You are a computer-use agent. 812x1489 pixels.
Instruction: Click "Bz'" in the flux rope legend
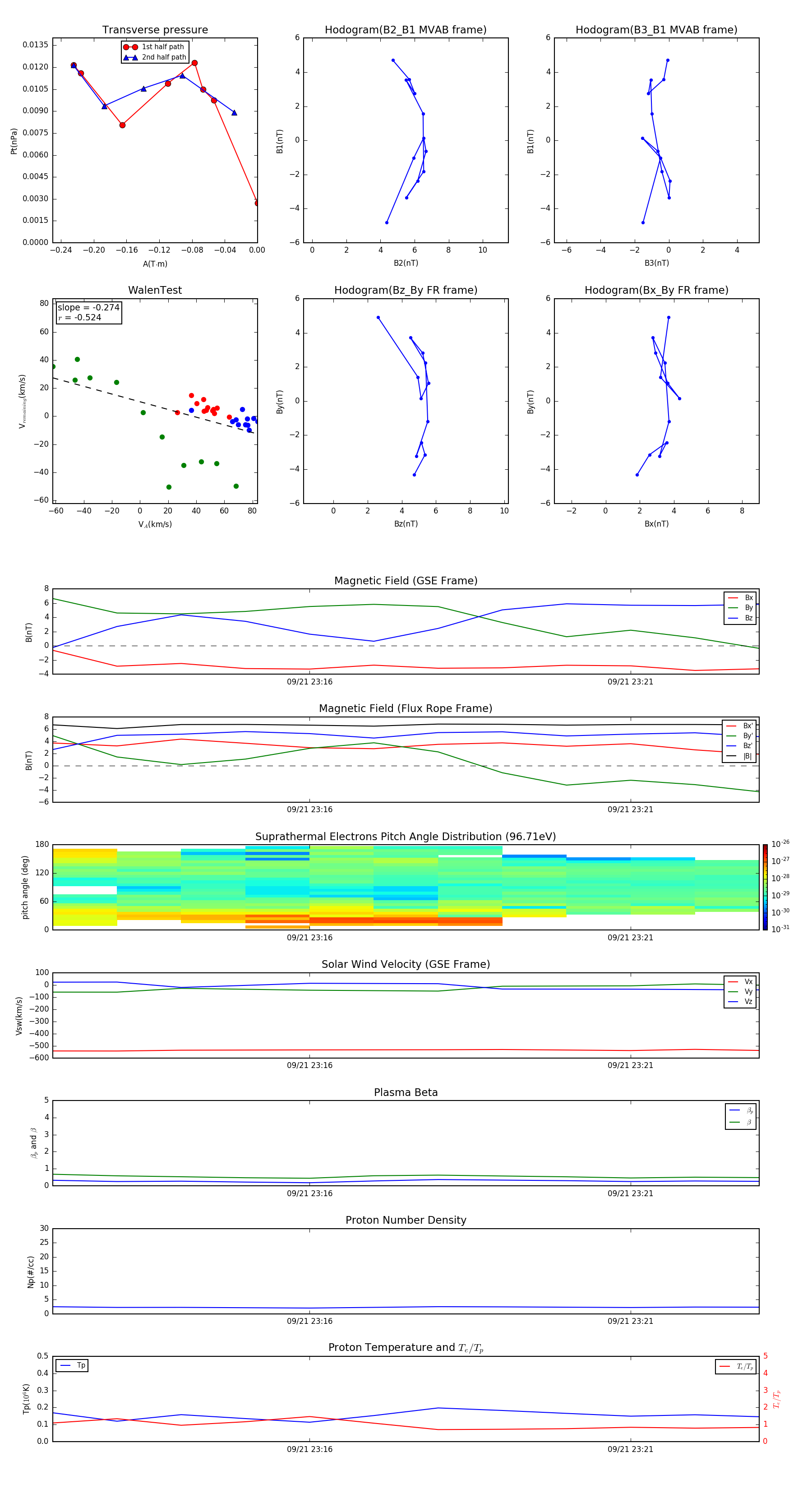tap(740, 746)
